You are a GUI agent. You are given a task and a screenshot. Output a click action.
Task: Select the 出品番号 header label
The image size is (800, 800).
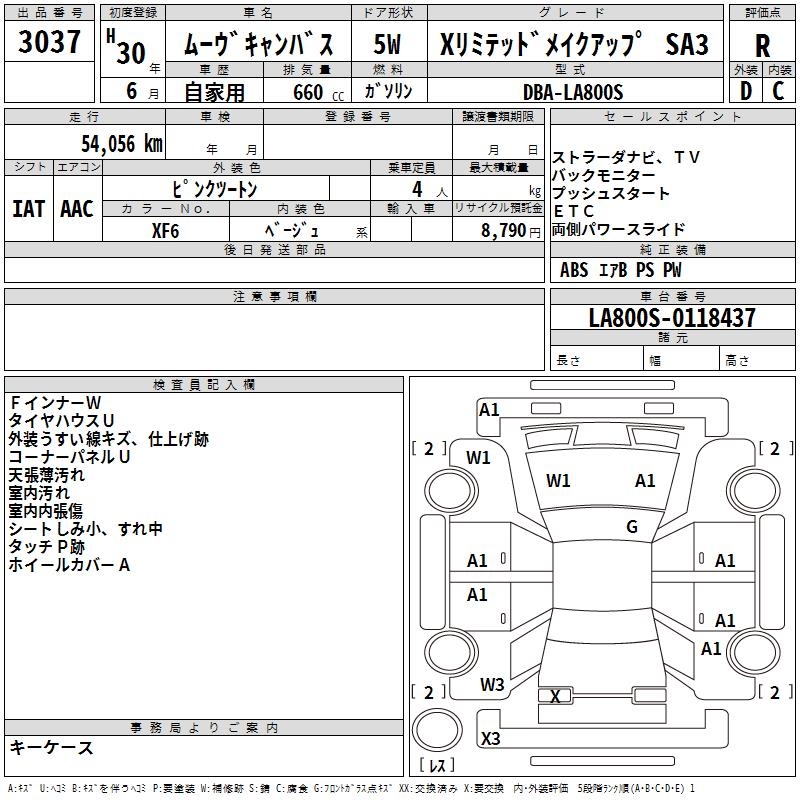49,13
